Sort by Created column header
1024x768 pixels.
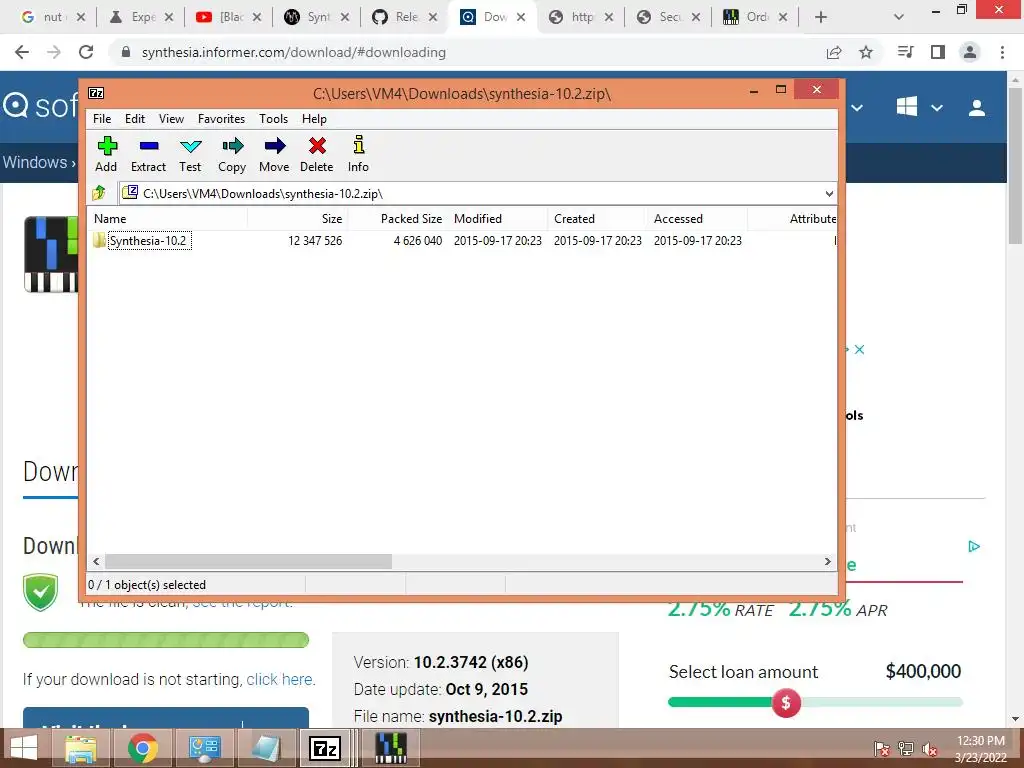tap(598, 219)
